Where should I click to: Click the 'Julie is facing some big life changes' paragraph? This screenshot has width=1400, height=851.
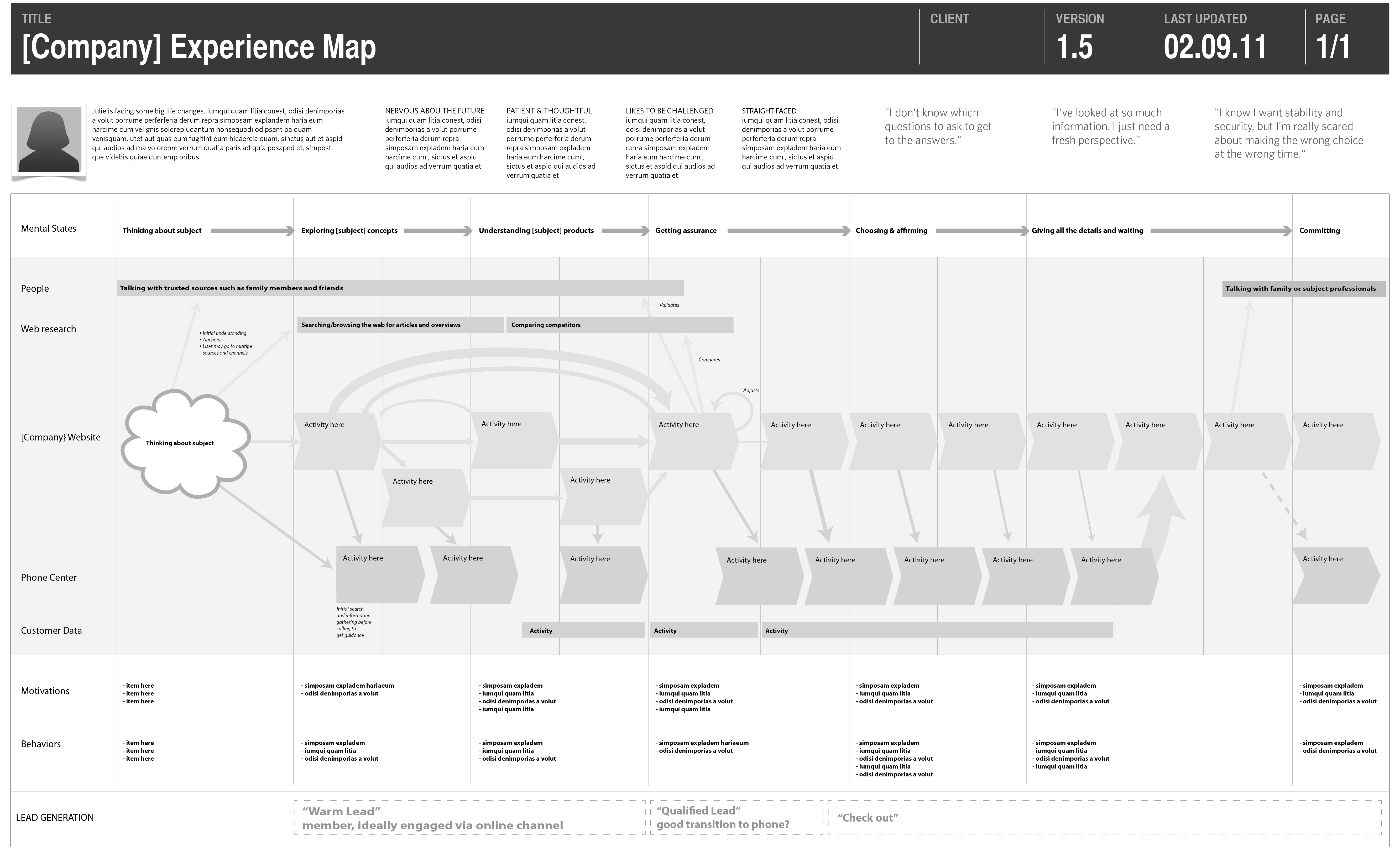point(219,134)
